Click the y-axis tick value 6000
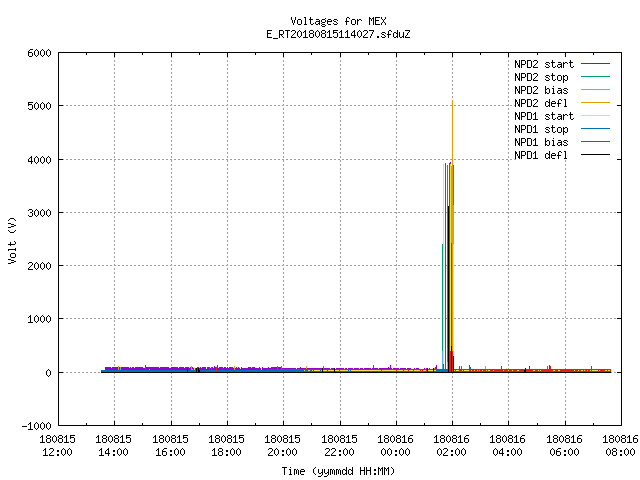Screen dimensions: 640x480 coord(39,53)
